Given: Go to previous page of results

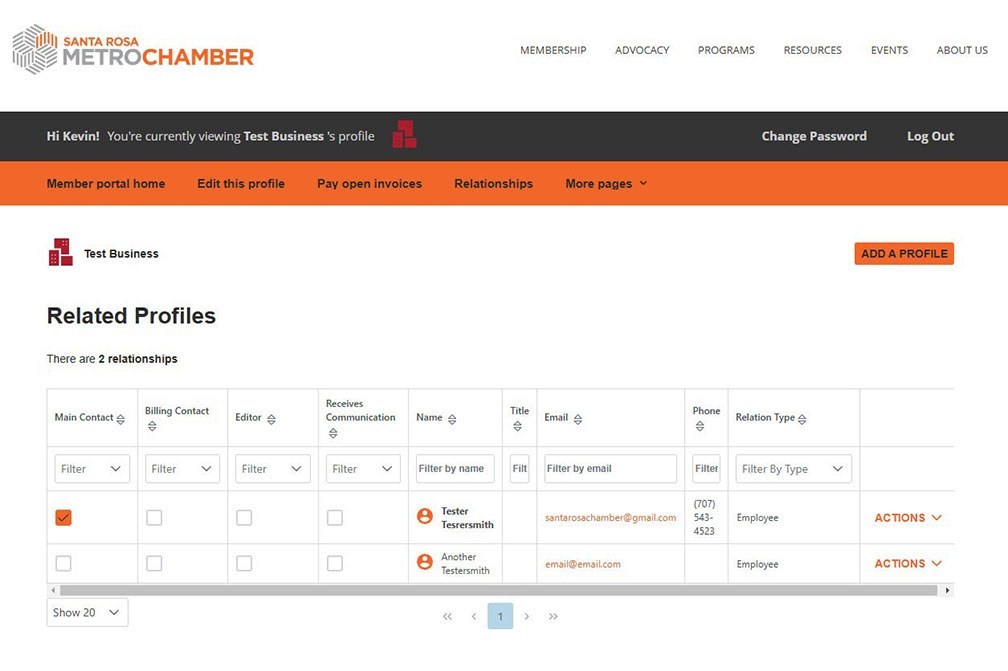Looking at the screenshot, I should tap(474, 616).
